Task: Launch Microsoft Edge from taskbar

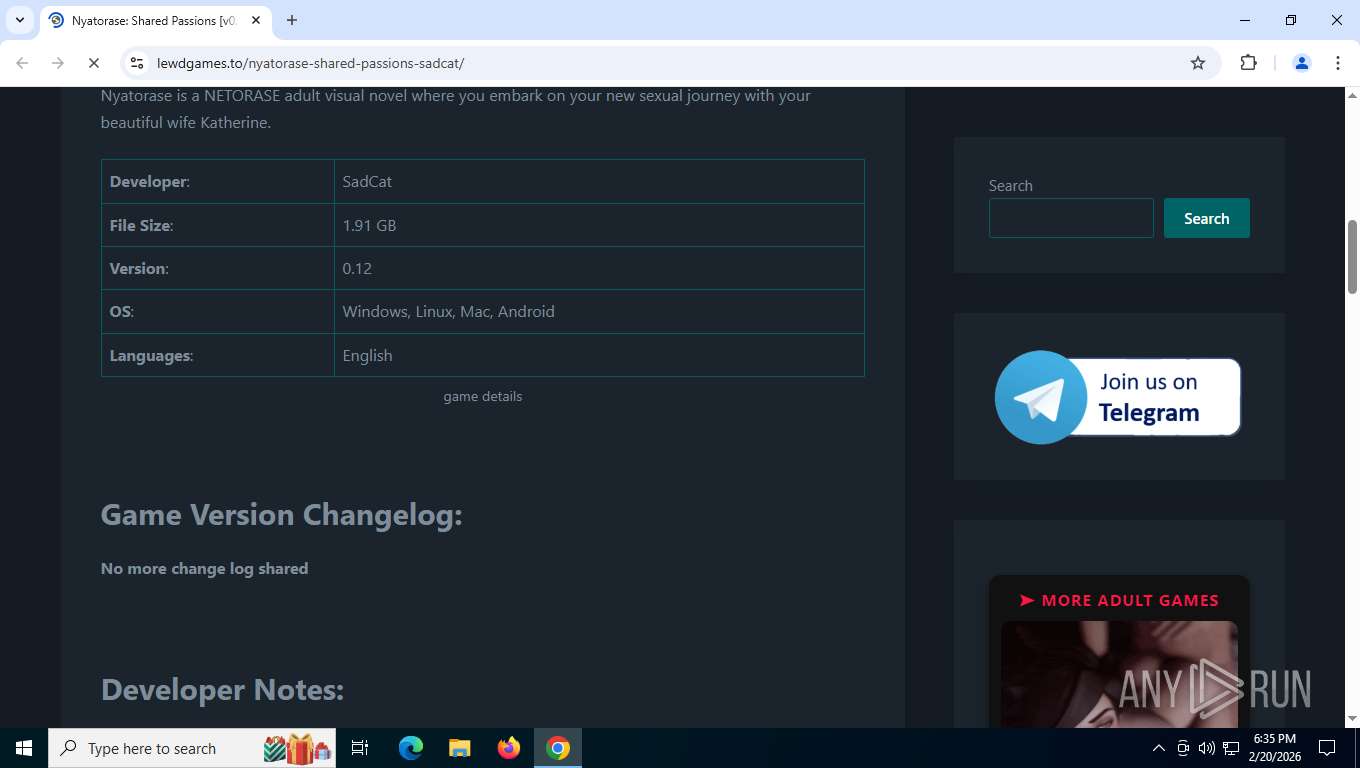Action: tap(411, 748)
